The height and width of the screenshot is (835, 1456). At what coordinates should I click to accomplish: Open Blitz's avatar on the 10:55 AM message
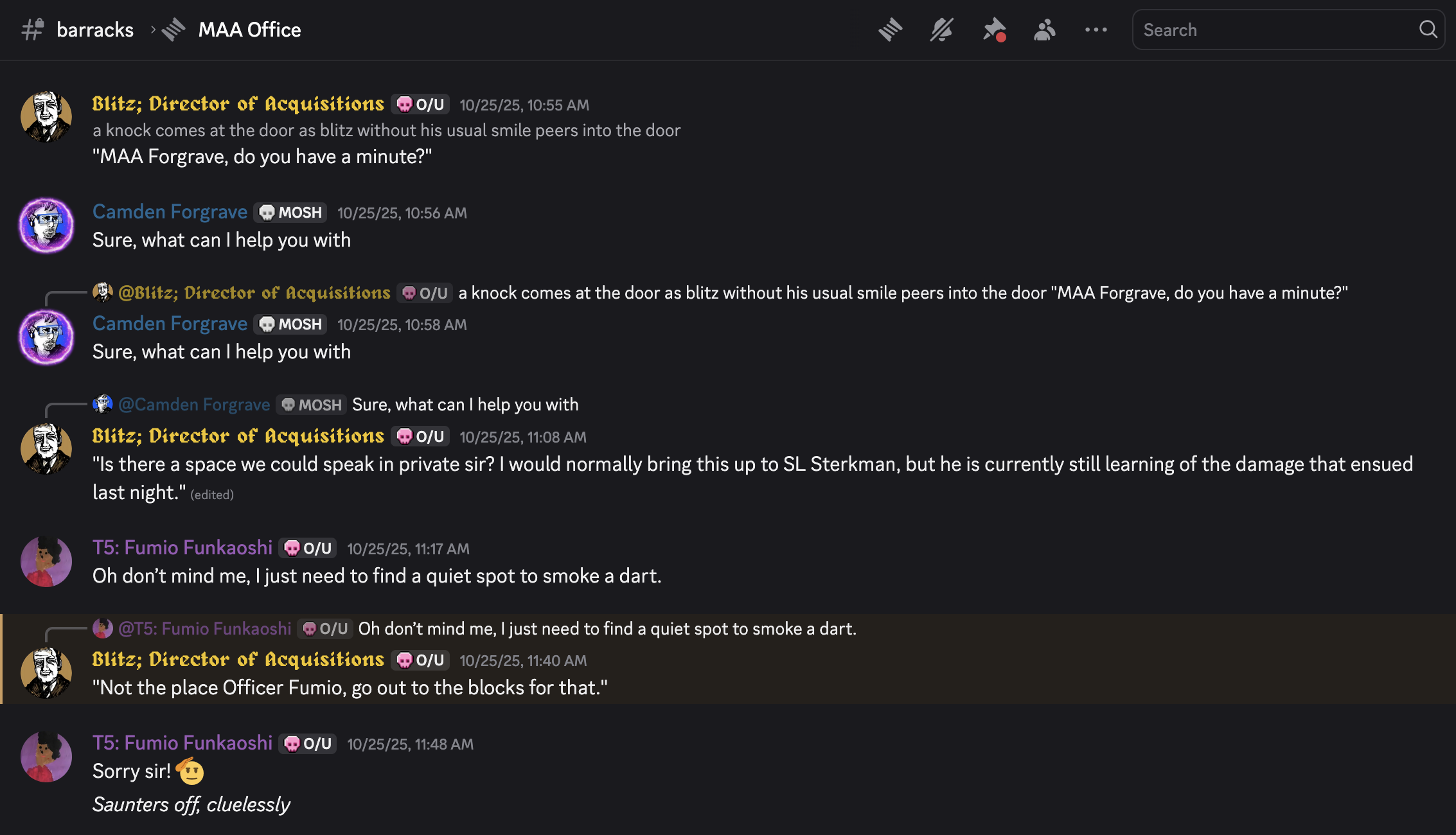click(x=46, y=116)
